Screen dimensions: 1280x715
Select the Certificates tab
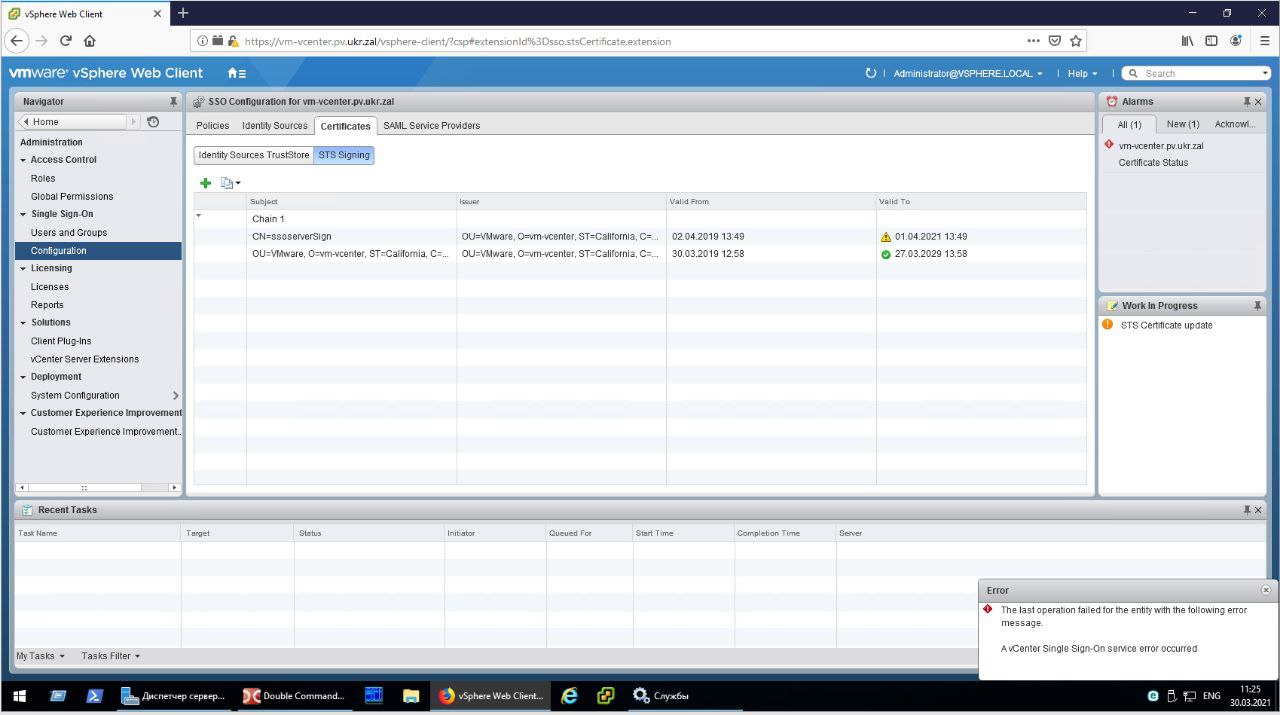(346, 126)
